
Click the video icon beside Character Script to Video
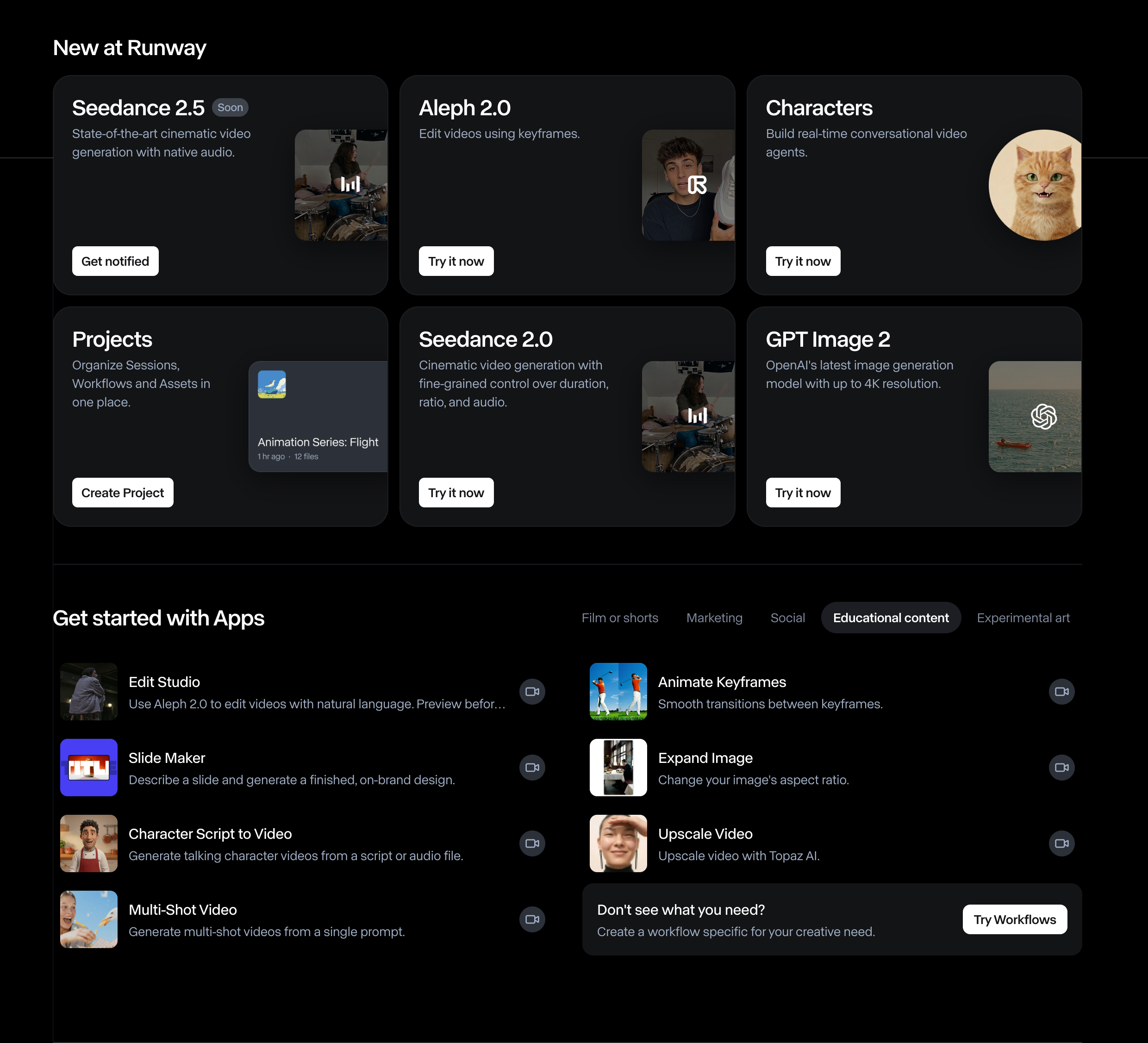point(532,843)
